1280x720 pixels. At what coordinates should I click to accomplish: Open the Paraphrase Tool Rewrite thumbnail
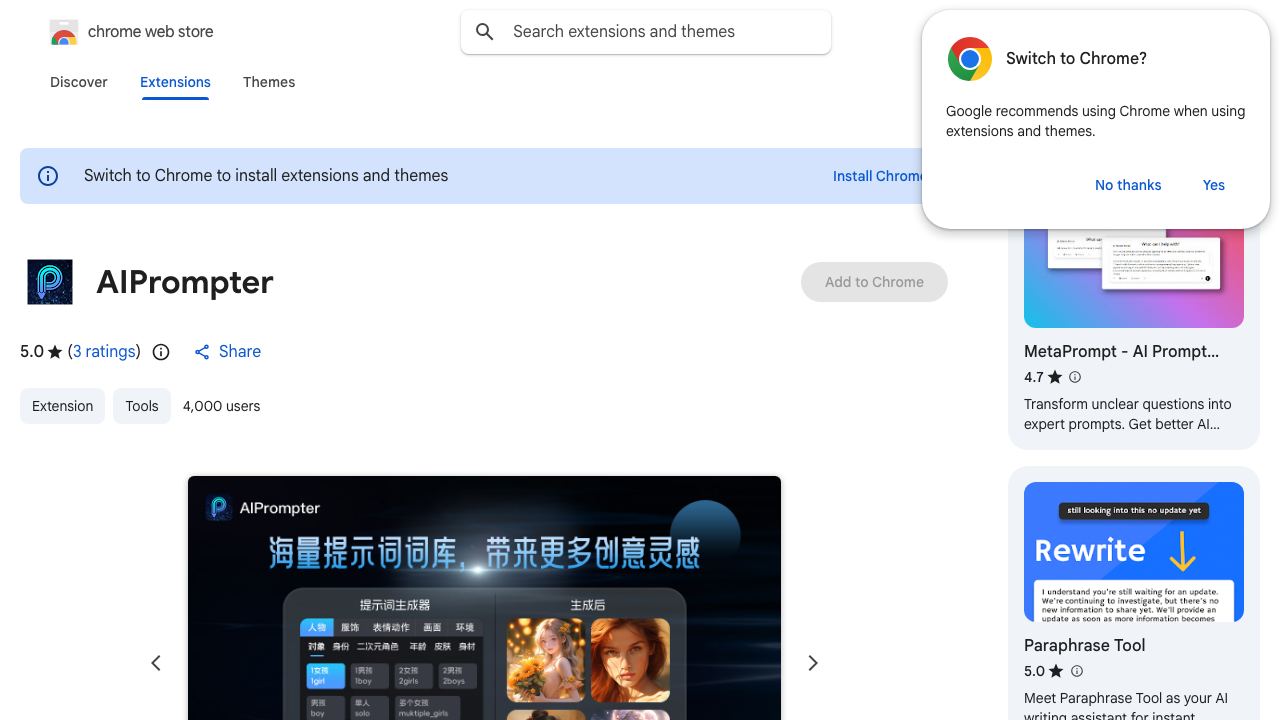pyautogui.click(x=1134, y=552)
